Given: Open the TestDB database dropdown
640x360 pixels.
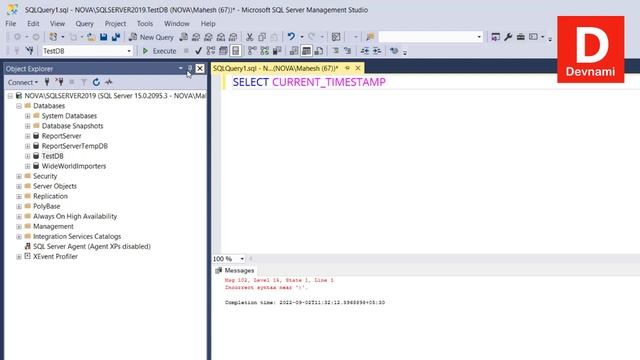Looking at the screenshot, I should coord(129,51).
